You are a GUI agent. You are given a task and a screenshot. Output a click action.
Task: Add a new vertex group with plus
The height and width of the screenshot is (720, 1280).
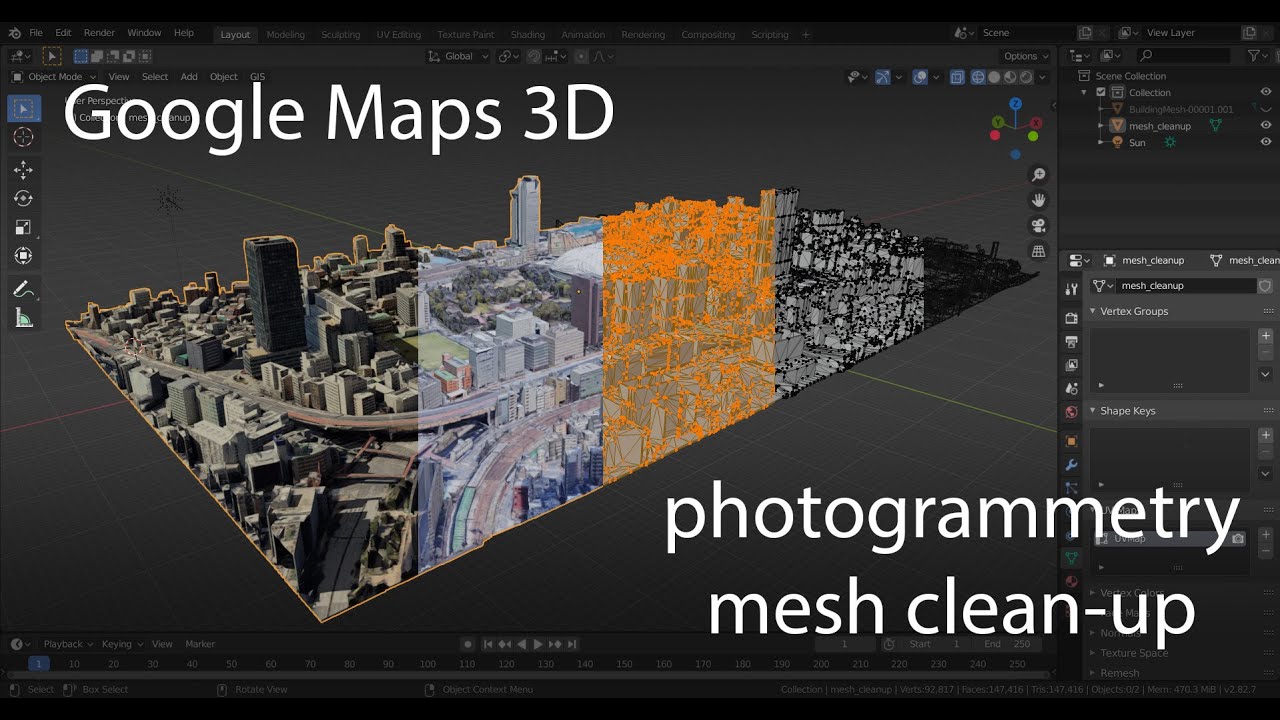[1265, 336]
